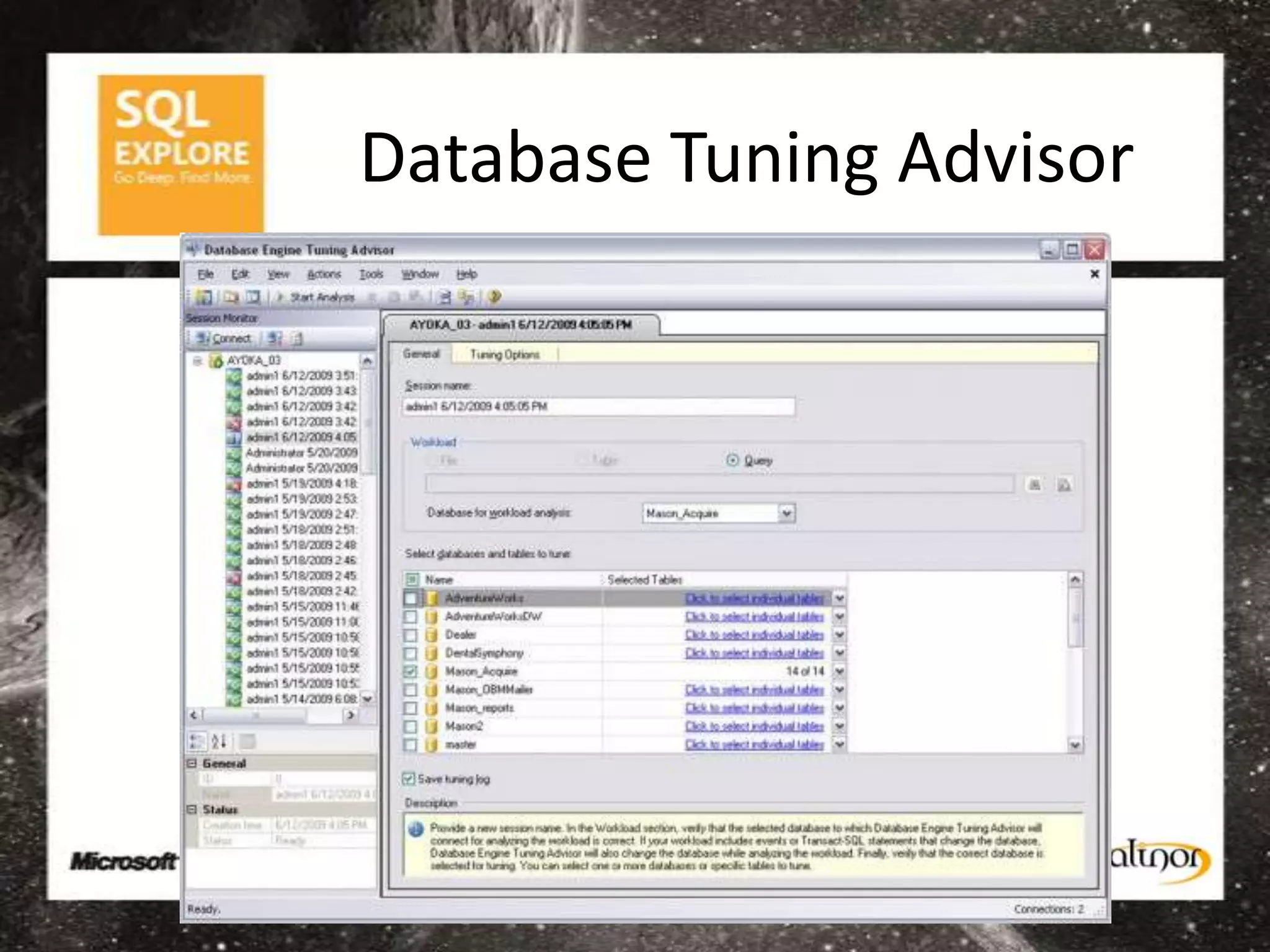
Task: Select the General tab
Action: (422, 354)
